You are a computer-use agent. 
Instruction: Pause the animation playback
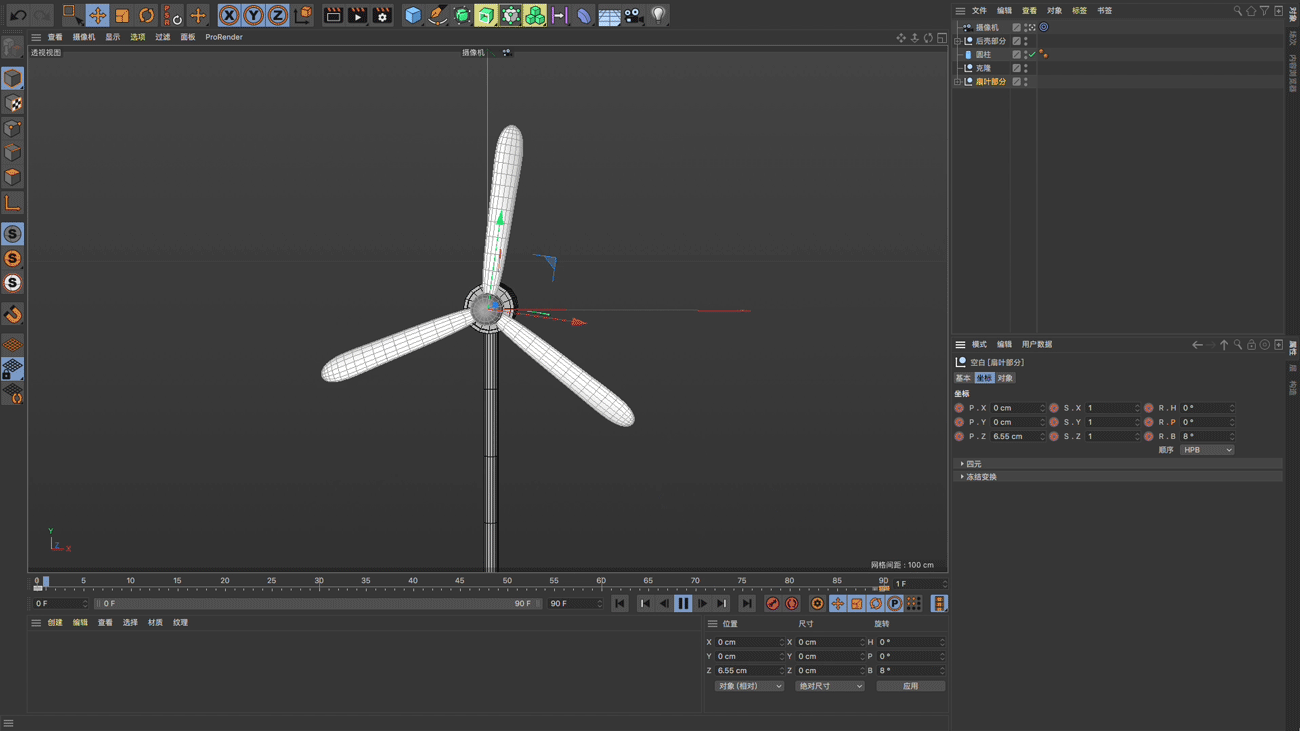(x=683, y=604)
